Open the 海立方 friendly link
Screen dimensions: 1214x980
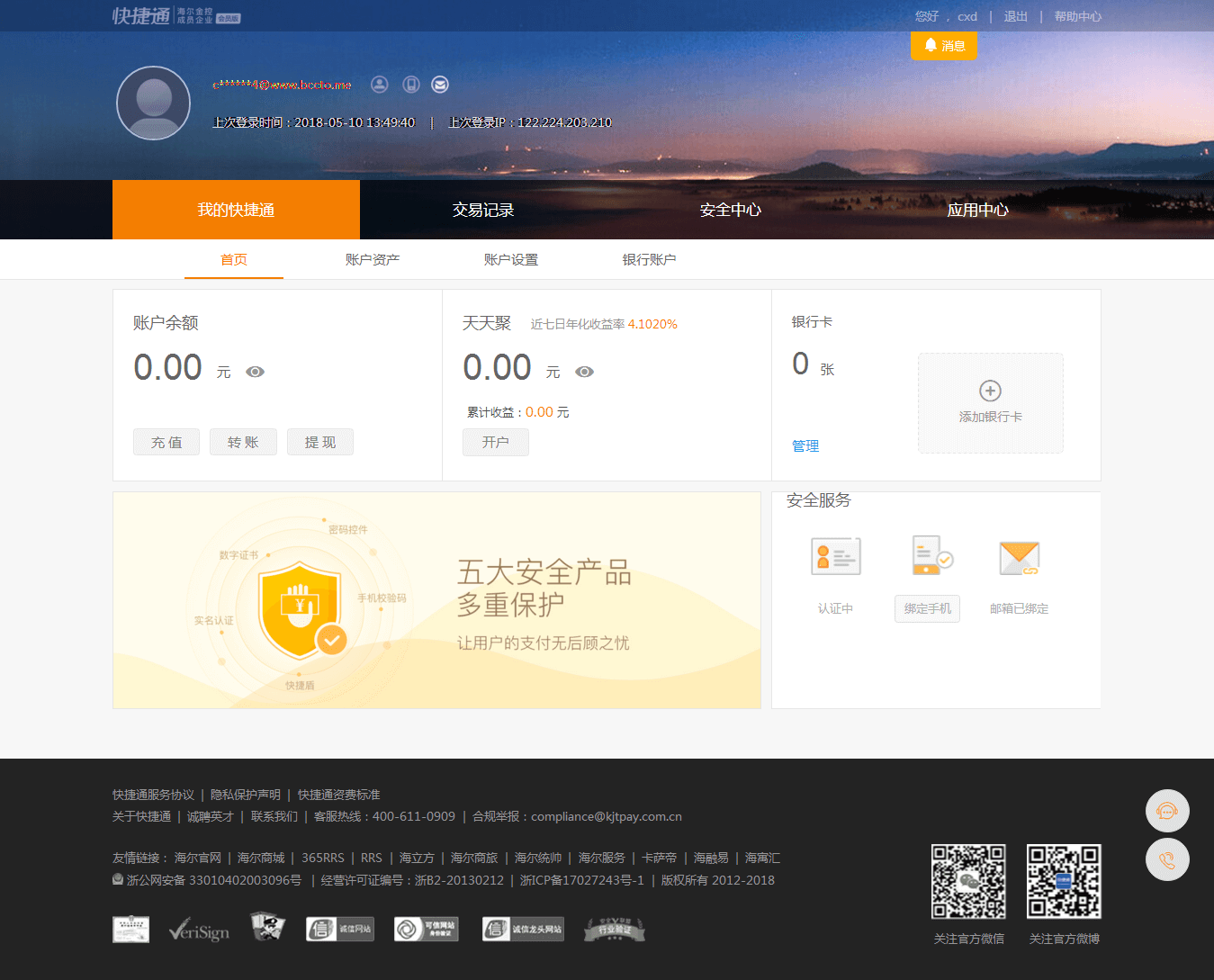(x=417, y=858)
